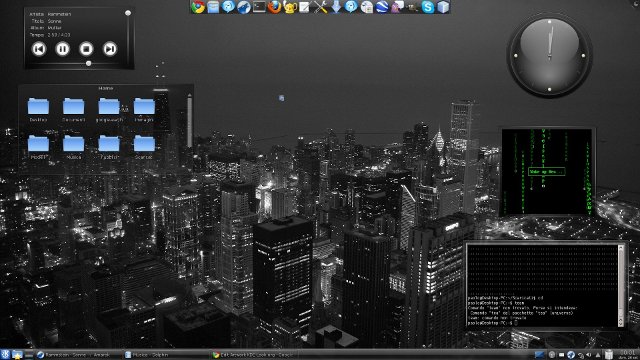Launch Firefox from the top dock
The height and width of the screenshot is (360, 640).
(x=275, y=7)
